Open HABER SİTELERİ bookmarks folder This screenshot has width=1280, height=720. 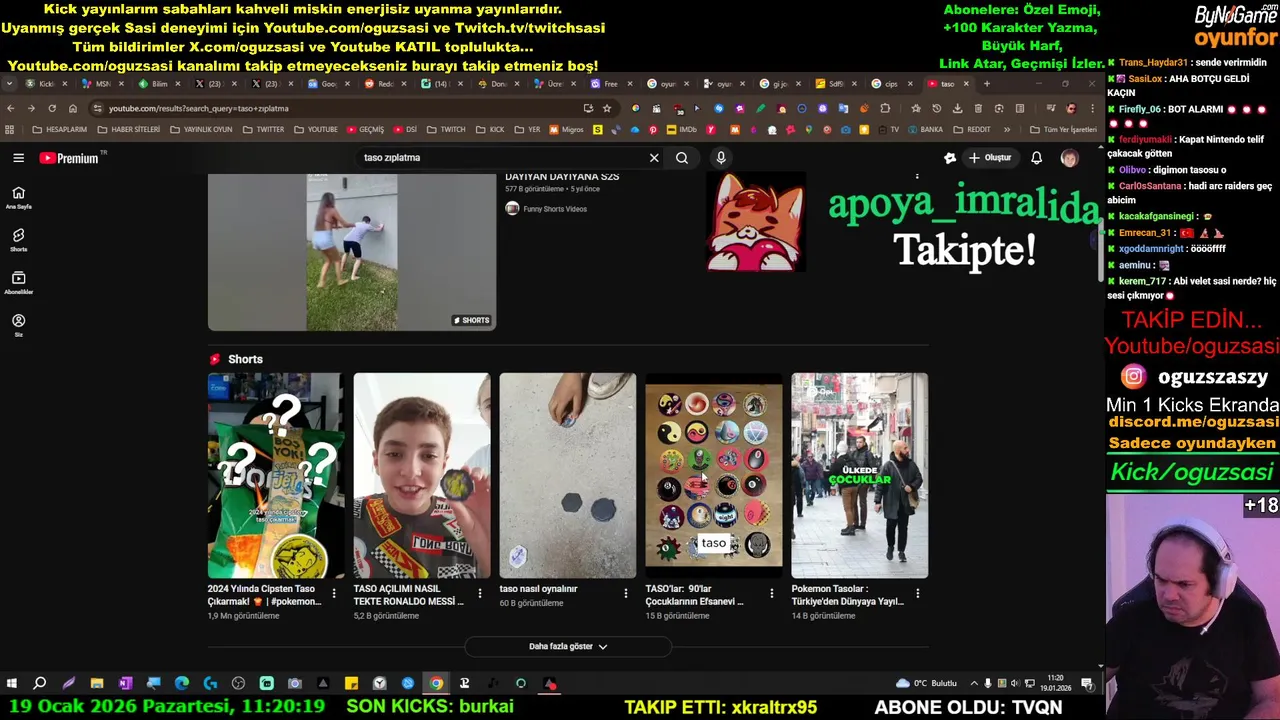[x=128, y=130]
